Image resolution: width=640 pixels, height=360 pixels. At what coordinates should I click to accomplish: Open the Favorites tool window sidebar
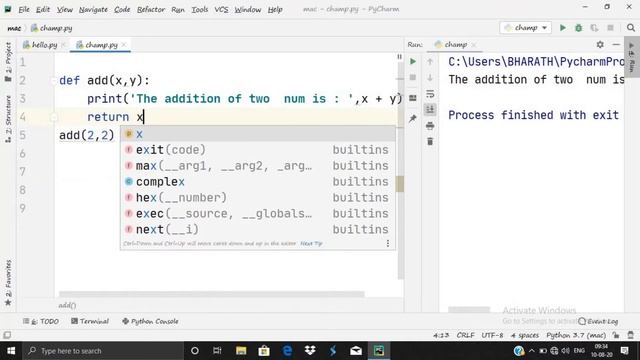click(x=8, y=282)
